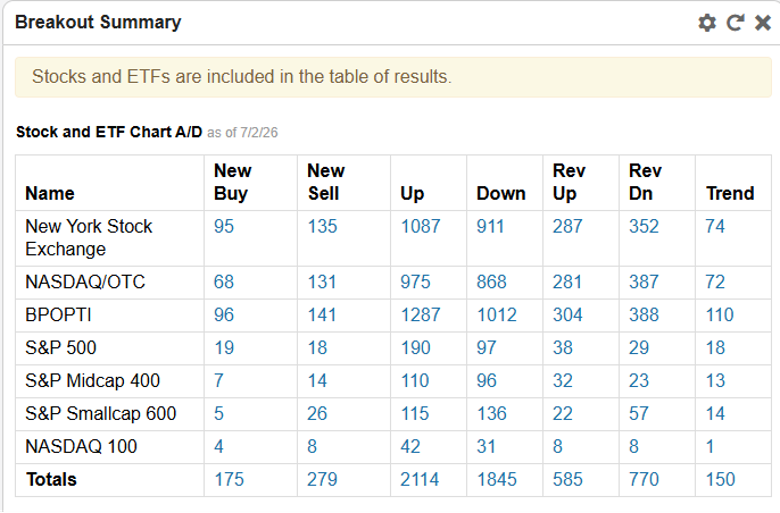
Task: Open S&P Midcap 400 New Buy 7
Action: click(219, 381)
